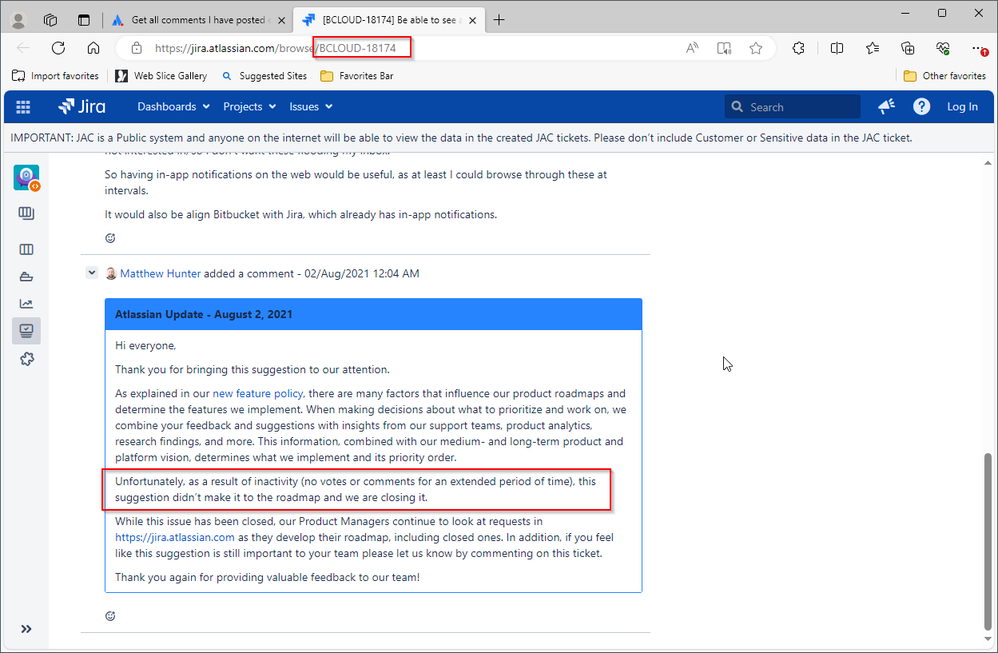The image size is (998, 653).
Task: Open Immersive Reader icon
Action: 724,48
